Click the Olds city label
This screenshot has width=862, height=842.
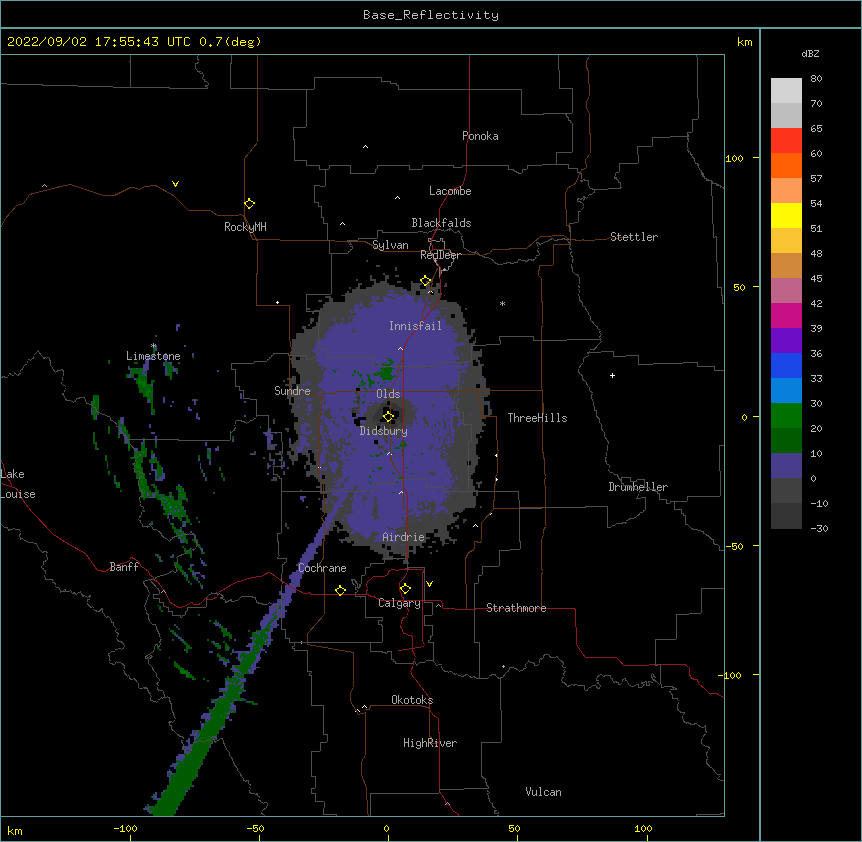[x=388, y=394]
